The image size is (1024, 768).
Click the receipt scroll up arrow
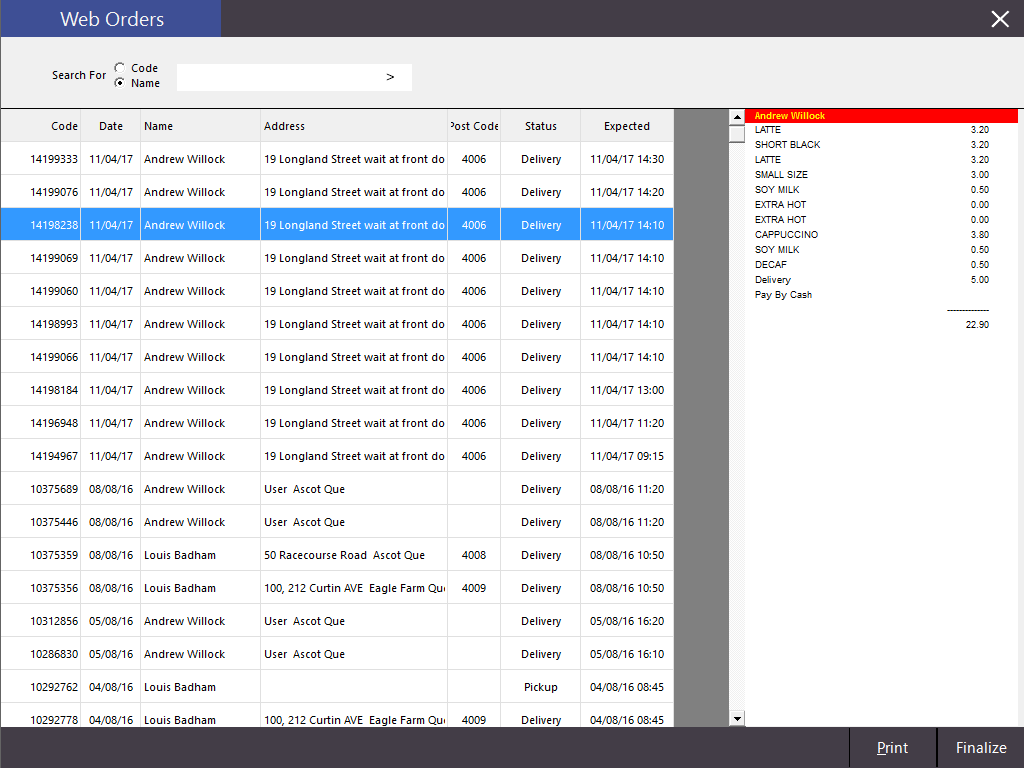[x=737, y=117]
